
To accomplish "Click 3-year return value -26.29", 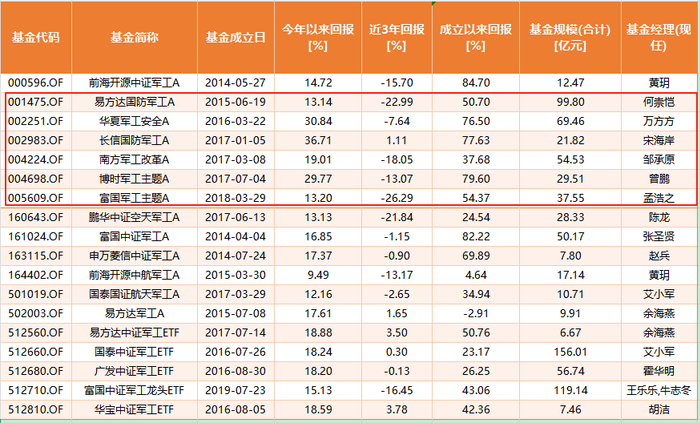I will click(396, 198).
